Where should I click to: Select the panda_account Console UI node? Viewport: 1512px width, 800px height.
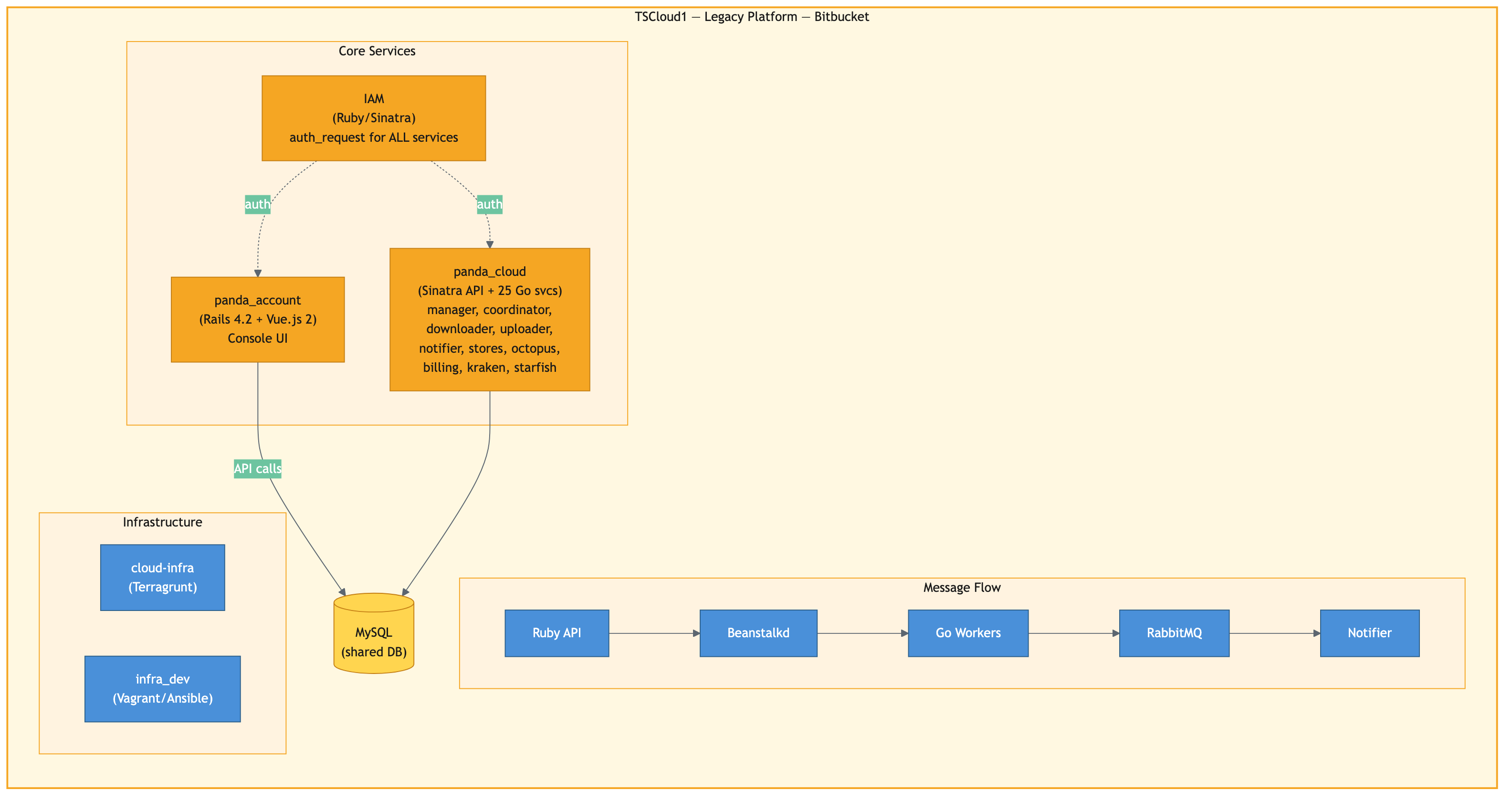(x=257, y=319)
